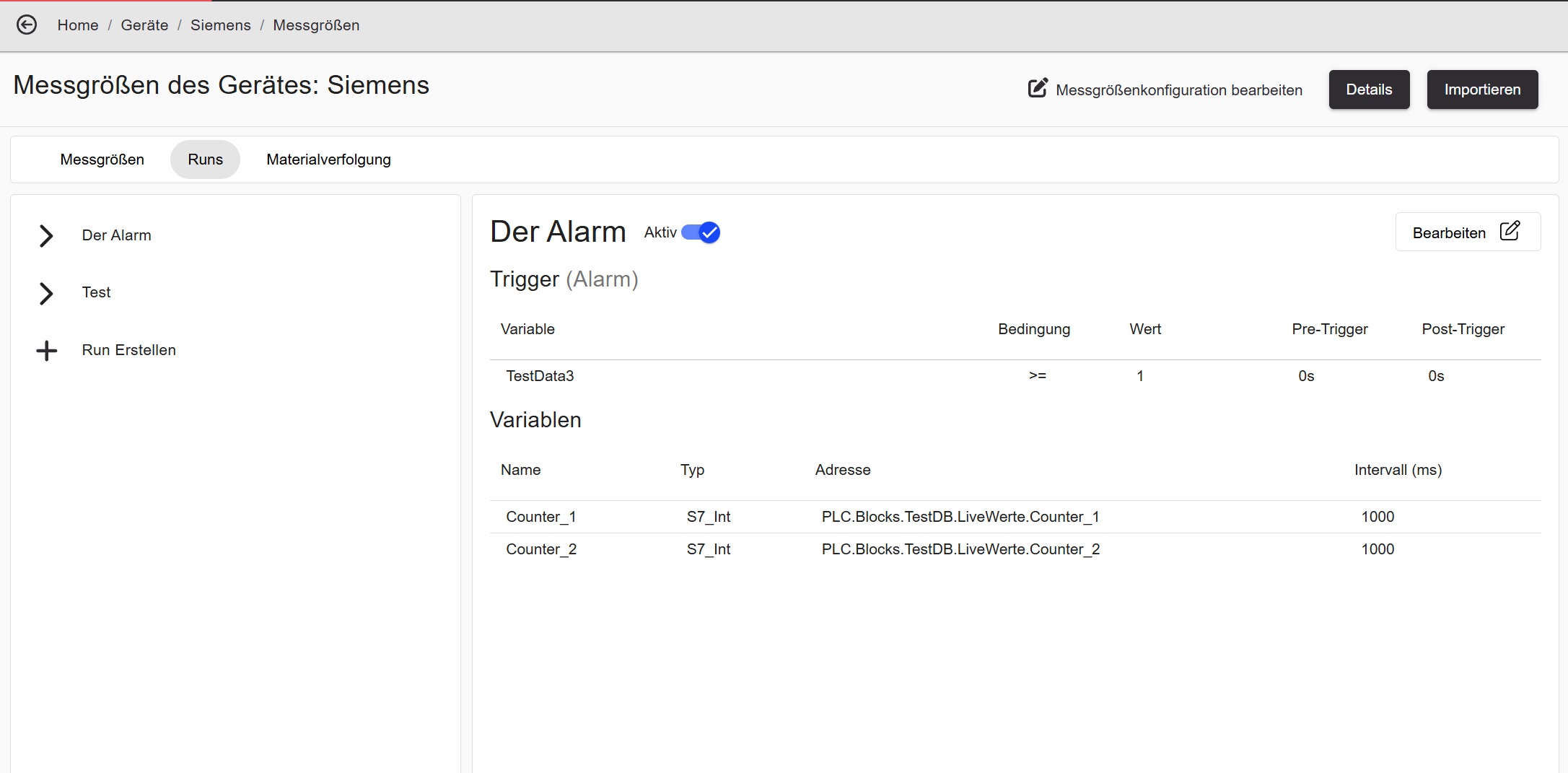Open Geräte breadcrumb link
The height and width of the screenshot is (773, 1568).
[x=144, y=25]
